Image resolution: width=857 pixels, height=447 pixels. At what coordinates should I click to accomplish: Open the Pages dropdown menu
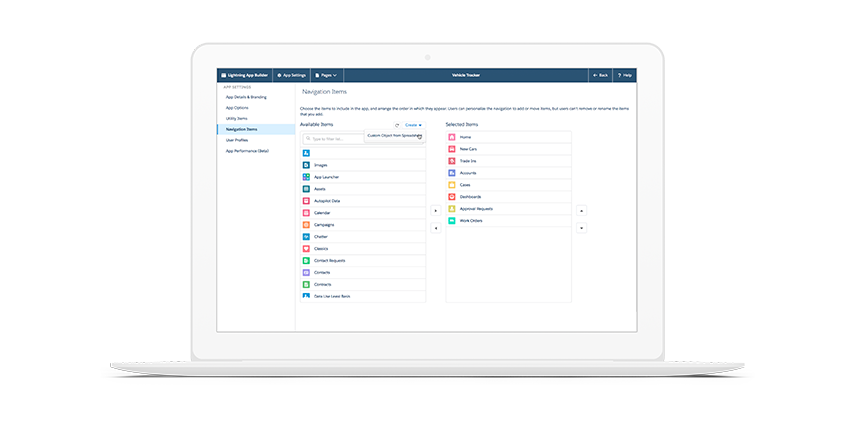click(x=326, y=75)
